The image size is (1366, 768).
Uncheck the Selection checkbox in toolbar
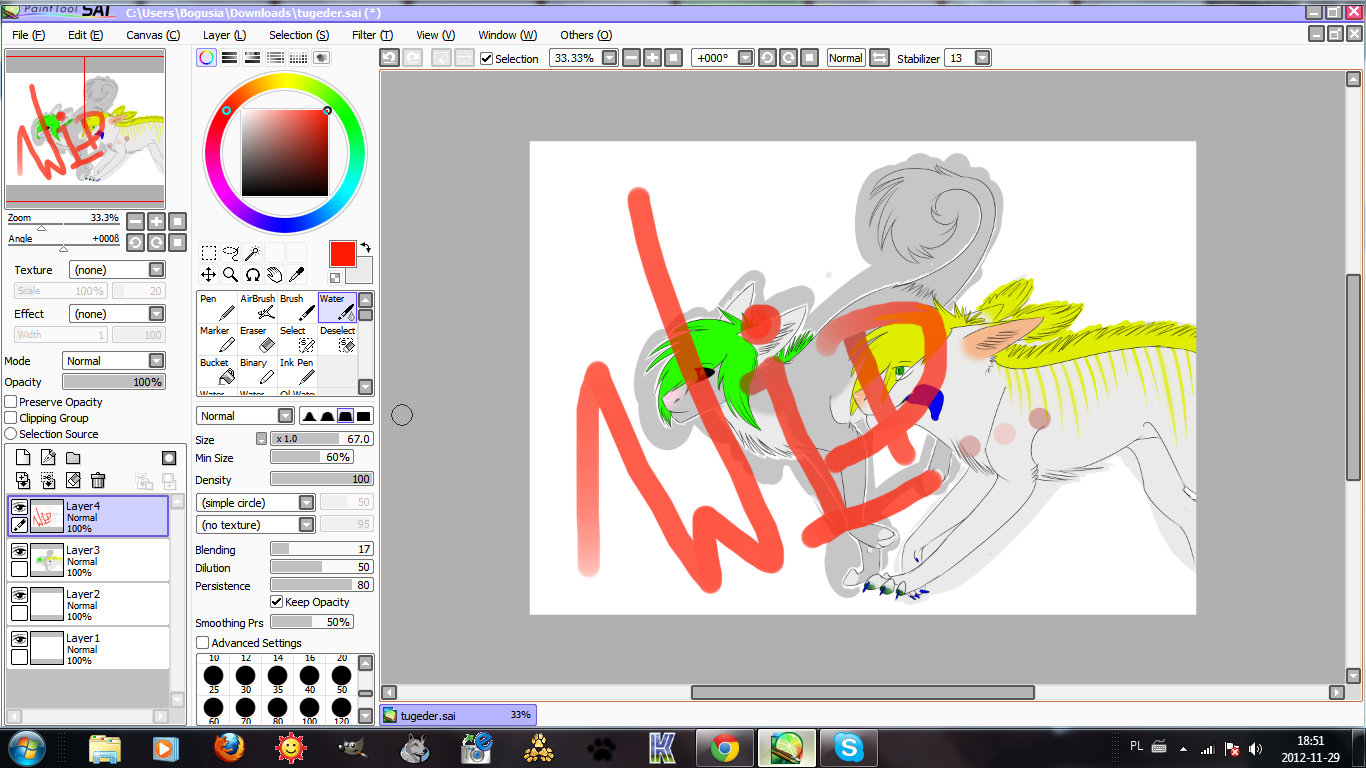pyautogui.click(x=486, y=59)
